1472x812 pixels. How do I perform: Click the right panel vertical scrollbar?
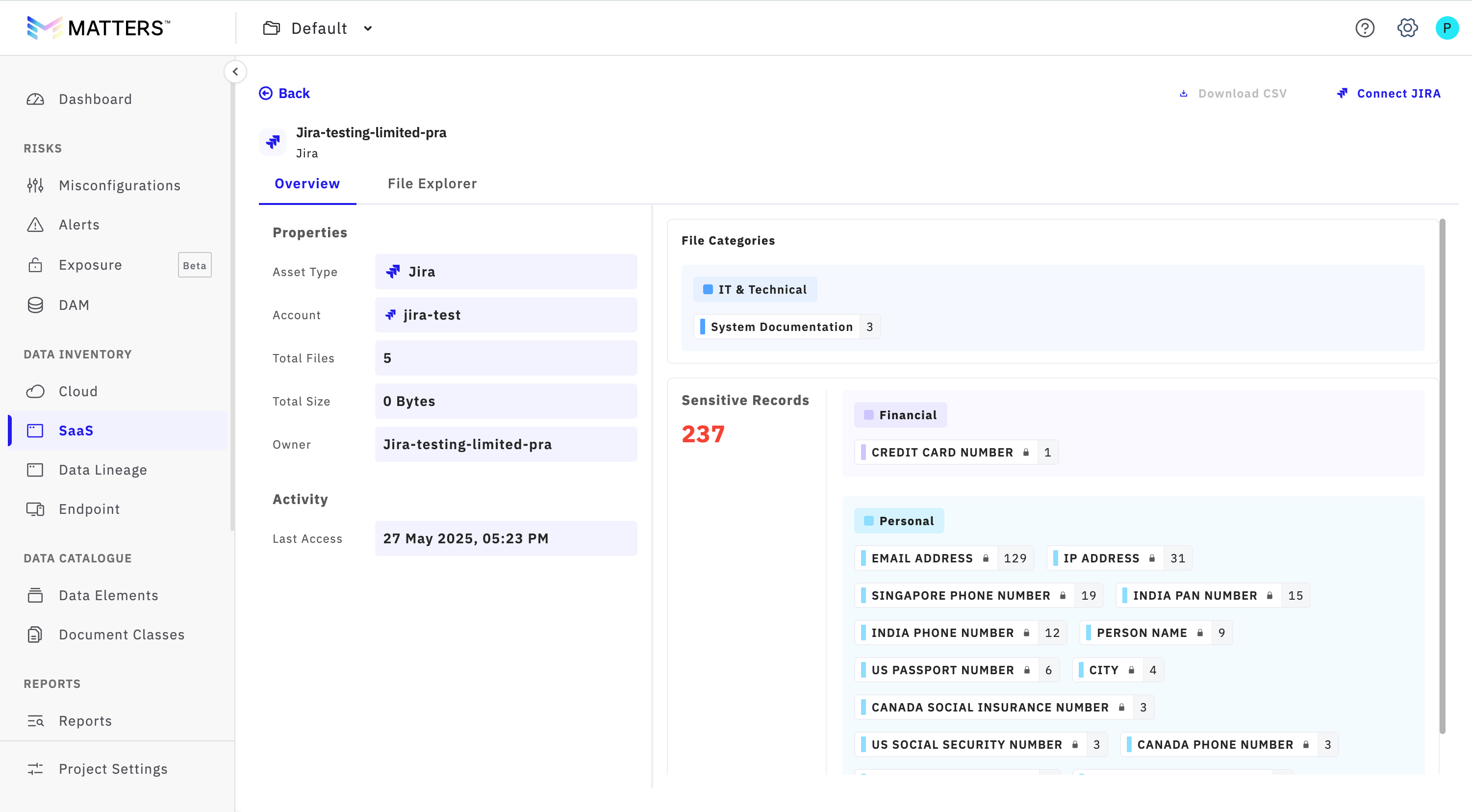point(1442,476)
